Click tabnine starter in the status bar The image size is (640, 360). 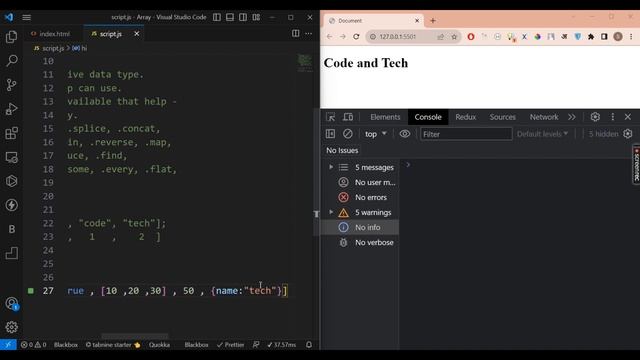coord(113,345)
